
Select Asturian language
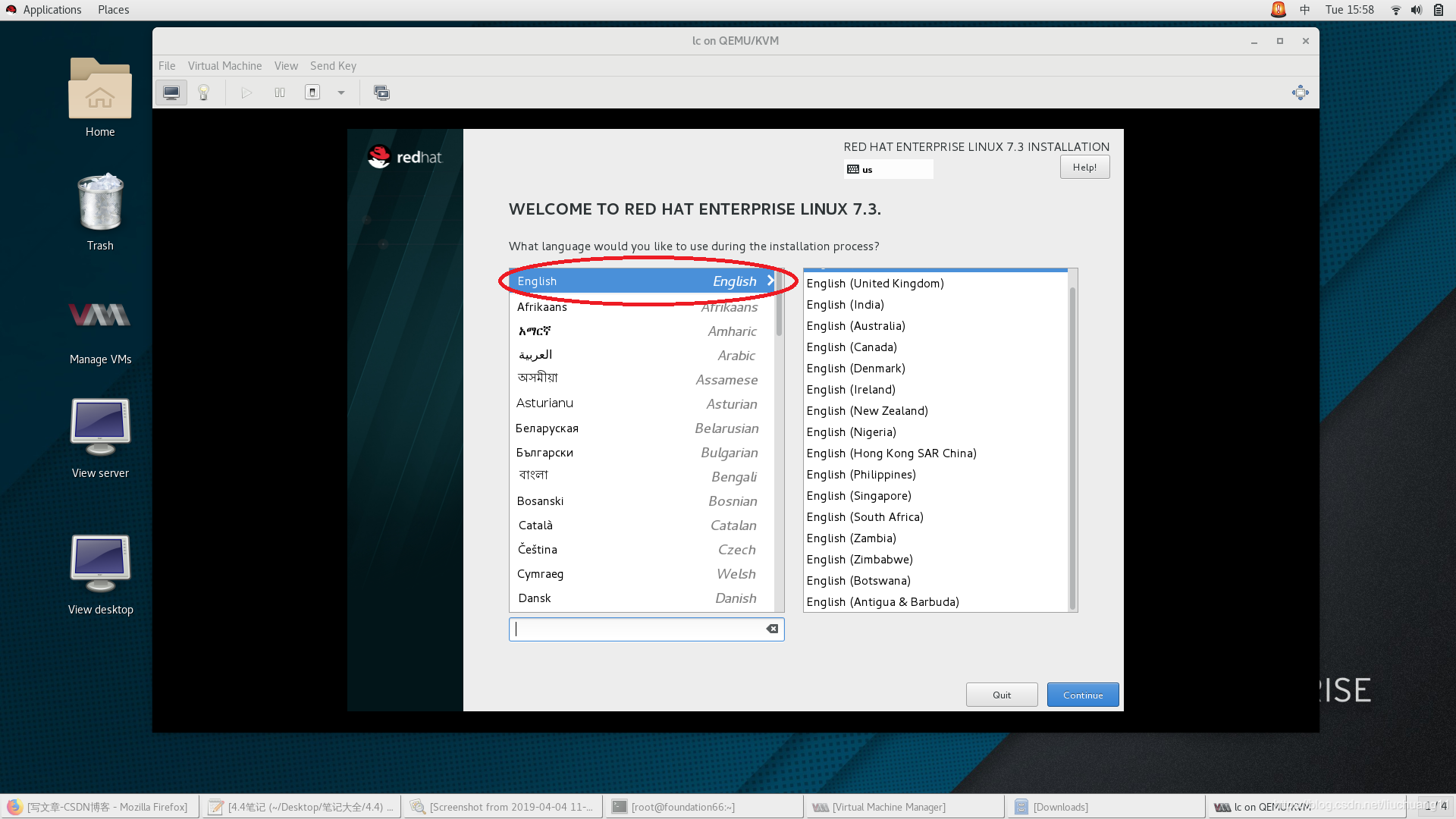click(642, 404)
